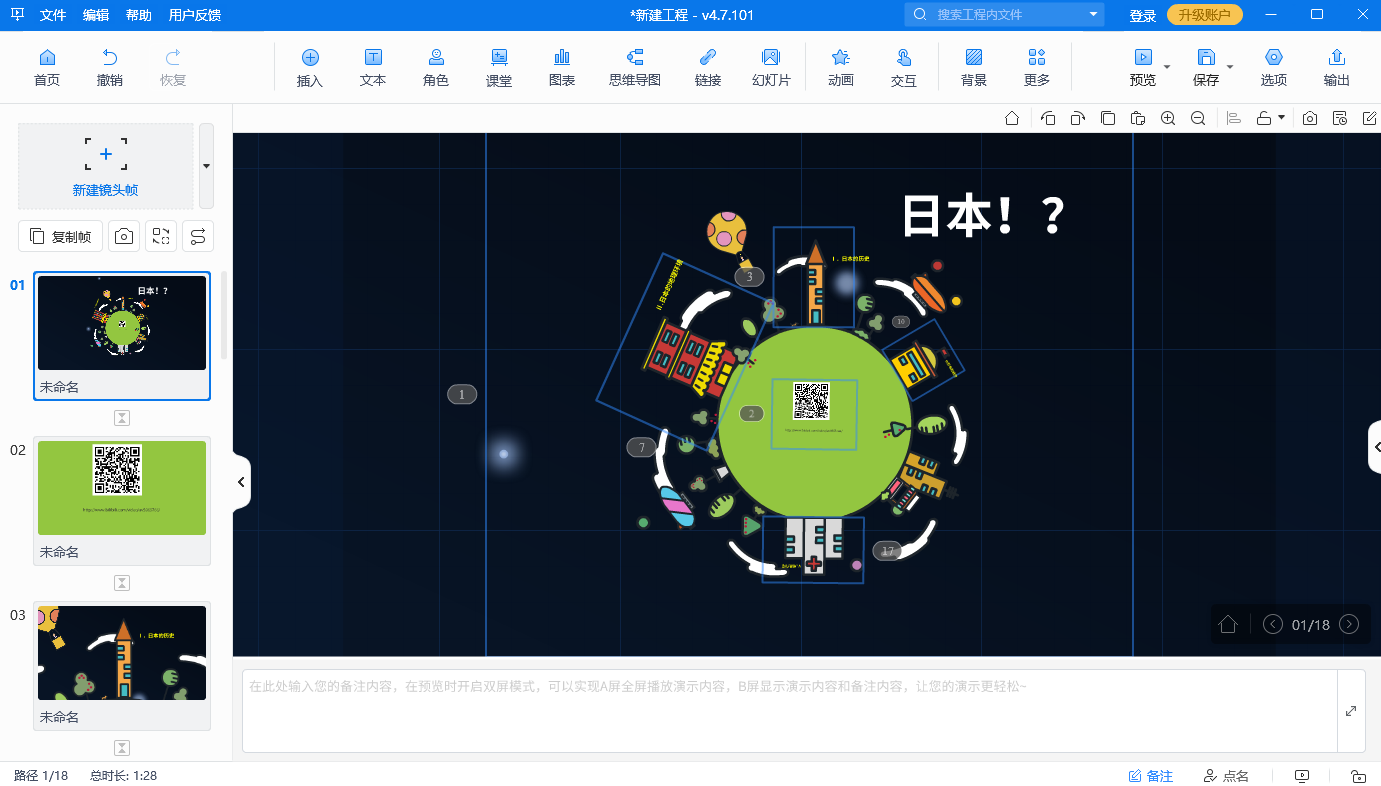
Task: Open 点名 roll call in status bar
Action: pyautogui.click(x=1226, y=776)
